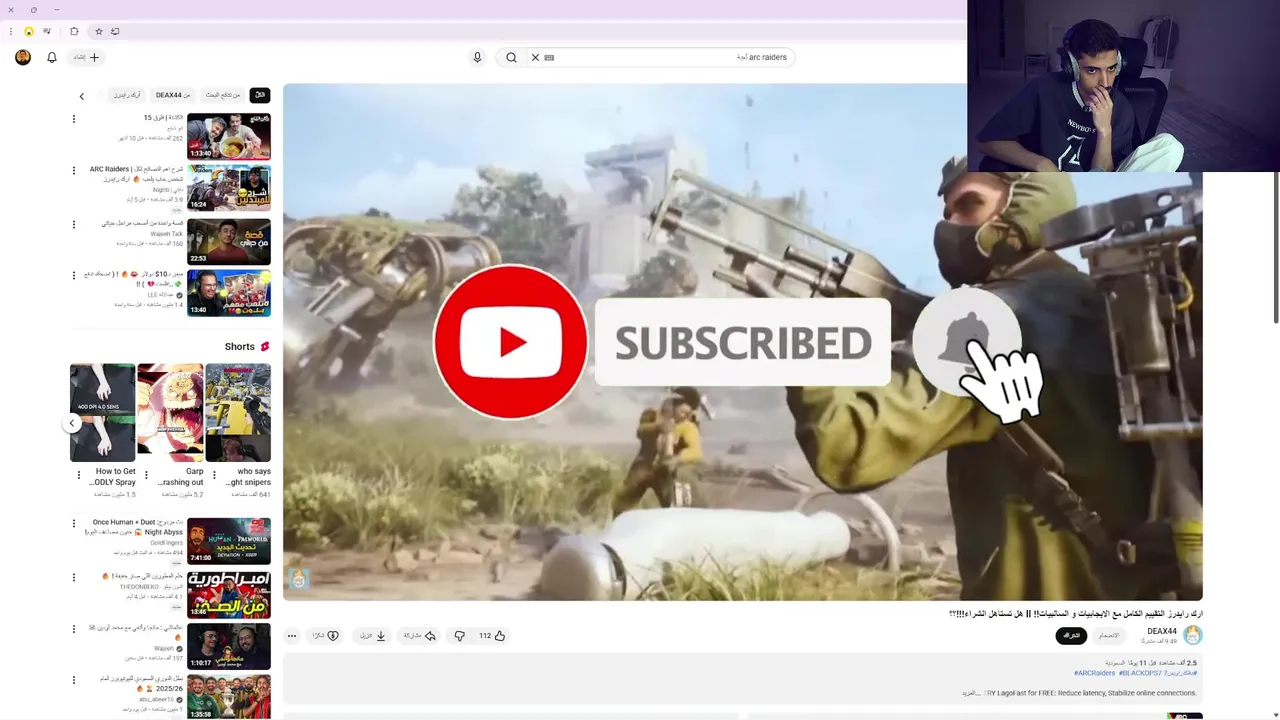Open the 1:13:40 video thumbnail
Screen dimensions: 1280x720
coord(229,136)
